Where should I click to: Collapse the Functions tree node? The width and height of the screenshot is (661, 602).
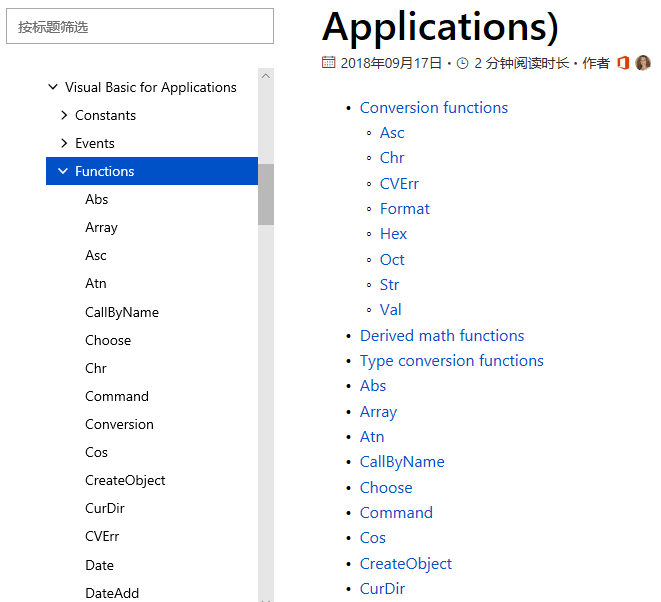63,171
